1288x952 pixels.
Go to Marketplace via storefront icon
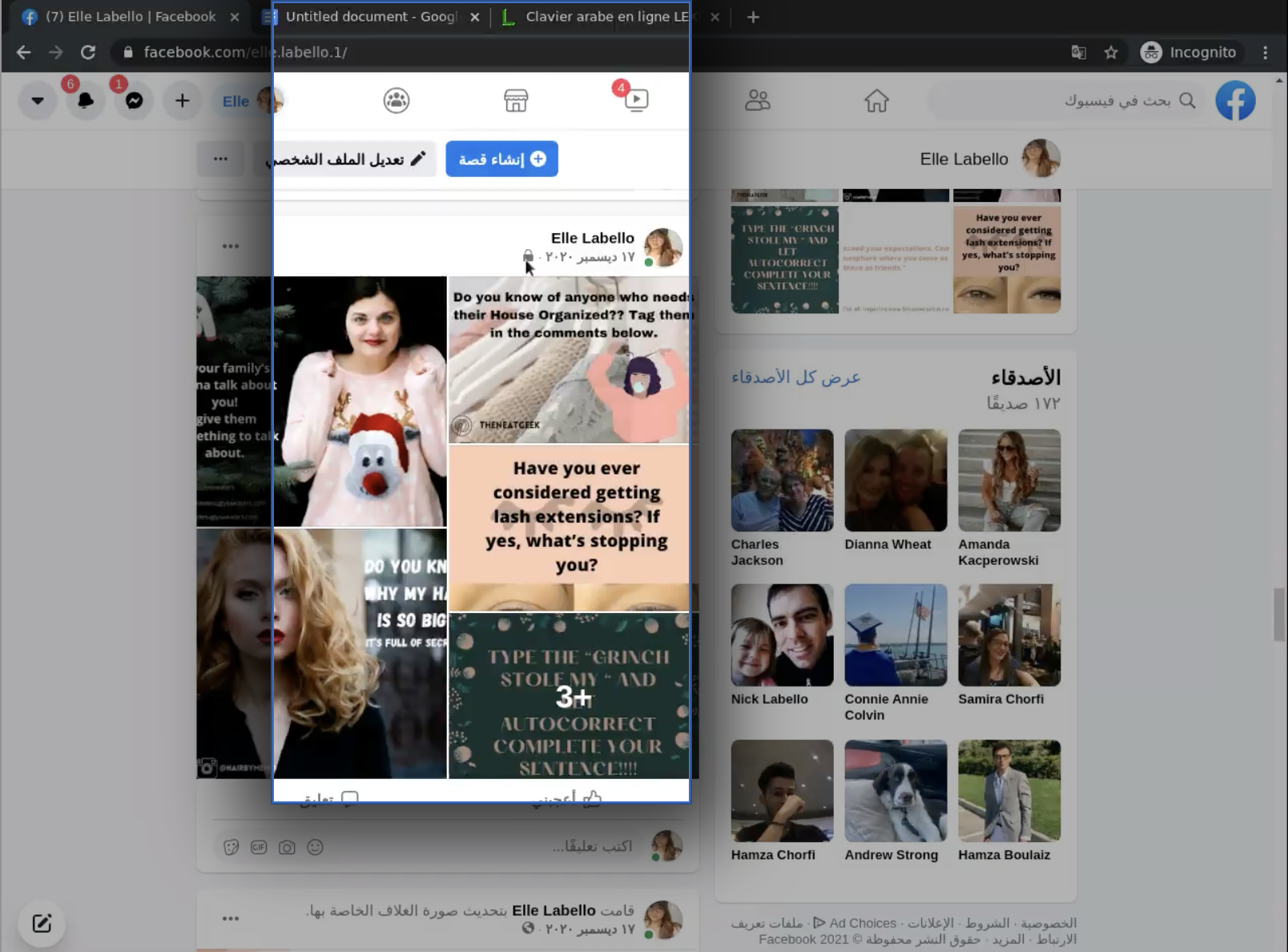point(516,100)
